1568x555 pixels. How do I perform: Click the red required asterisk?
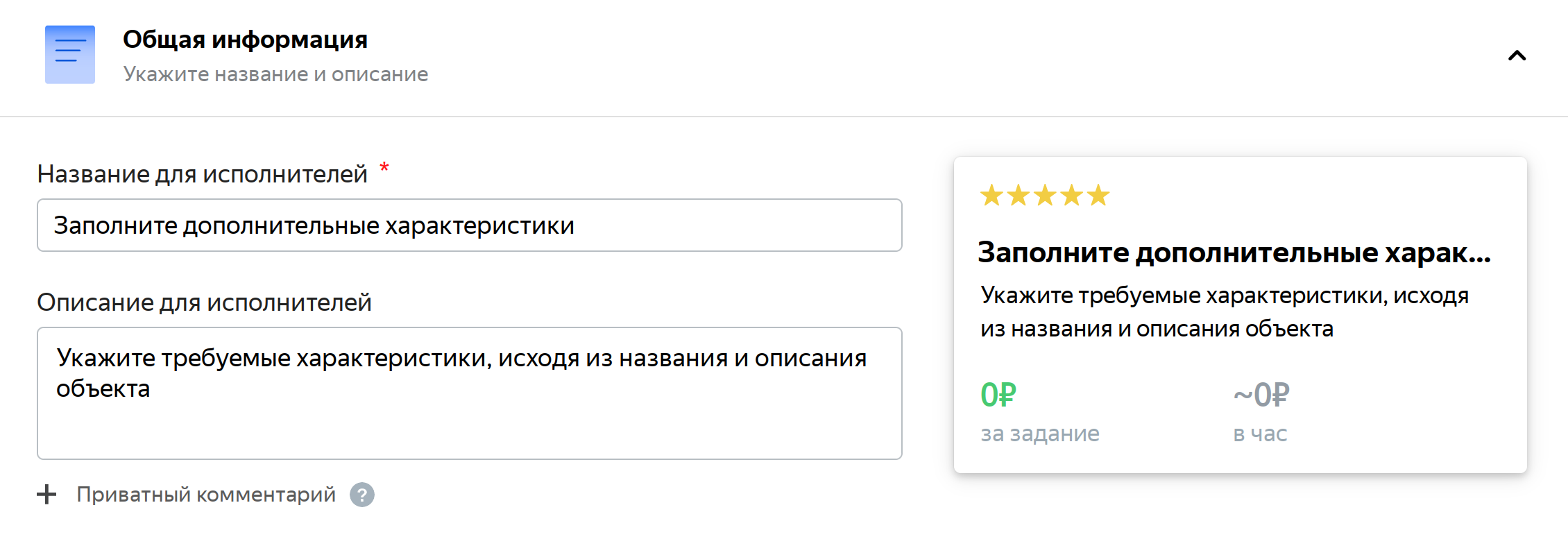point(384,168)
